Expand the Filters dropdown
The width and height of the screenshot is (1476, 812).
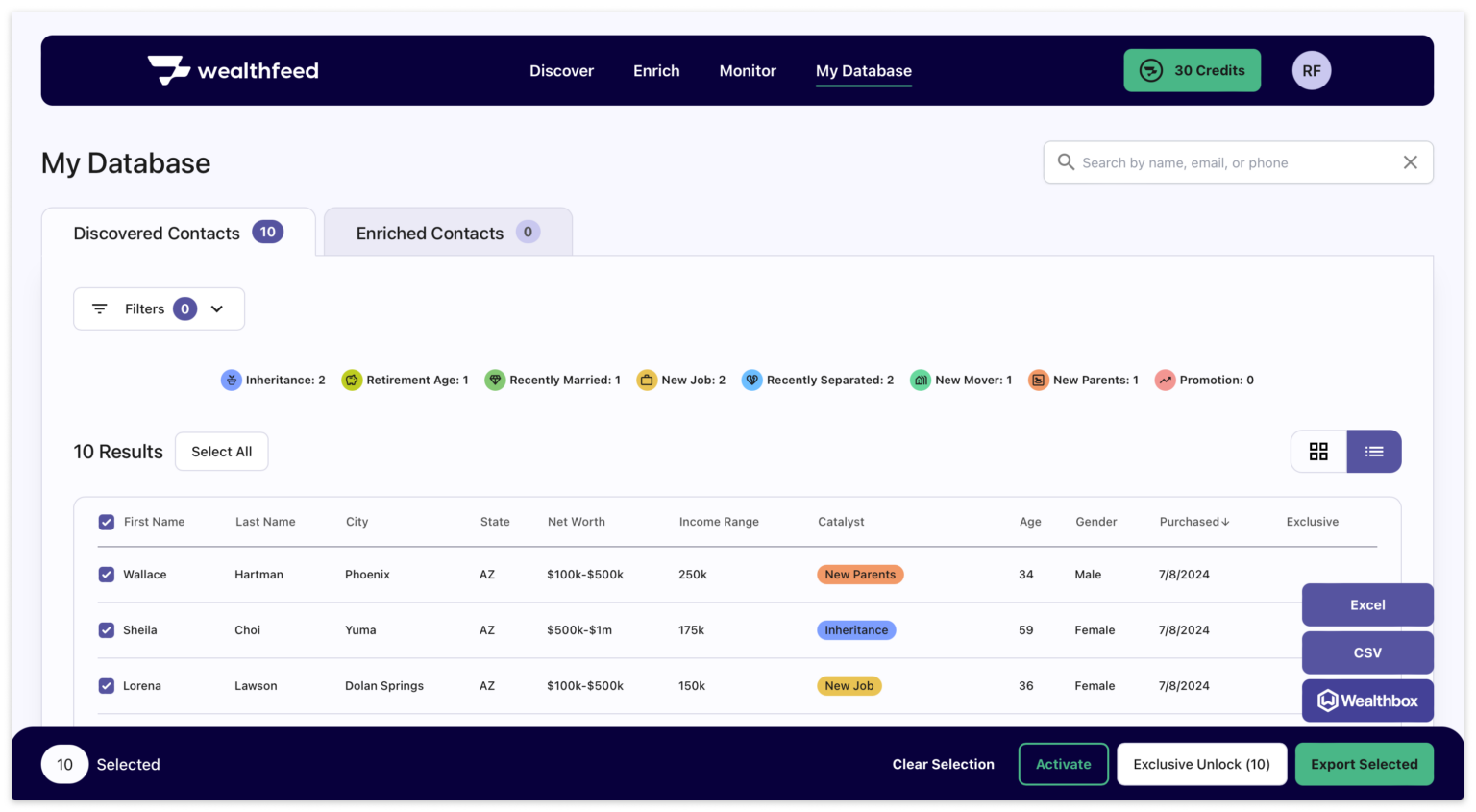217,308
